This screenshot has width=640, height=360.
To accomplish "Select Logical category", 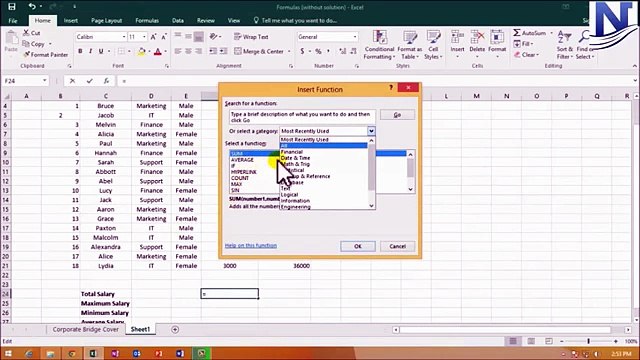I will [x=289, y=195].
